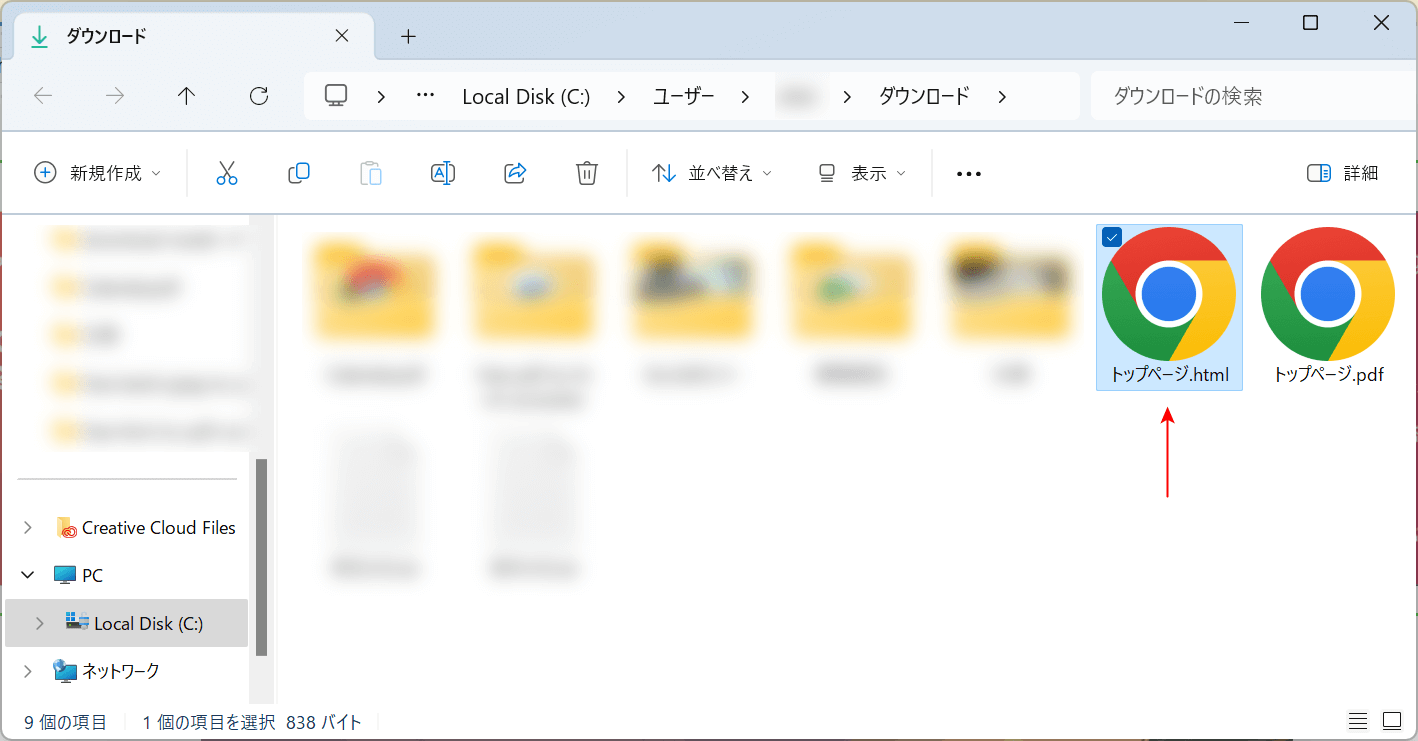Click the Cut scissors icon
This screenshot has height=741, width=1418.
[x=227, y=173]
